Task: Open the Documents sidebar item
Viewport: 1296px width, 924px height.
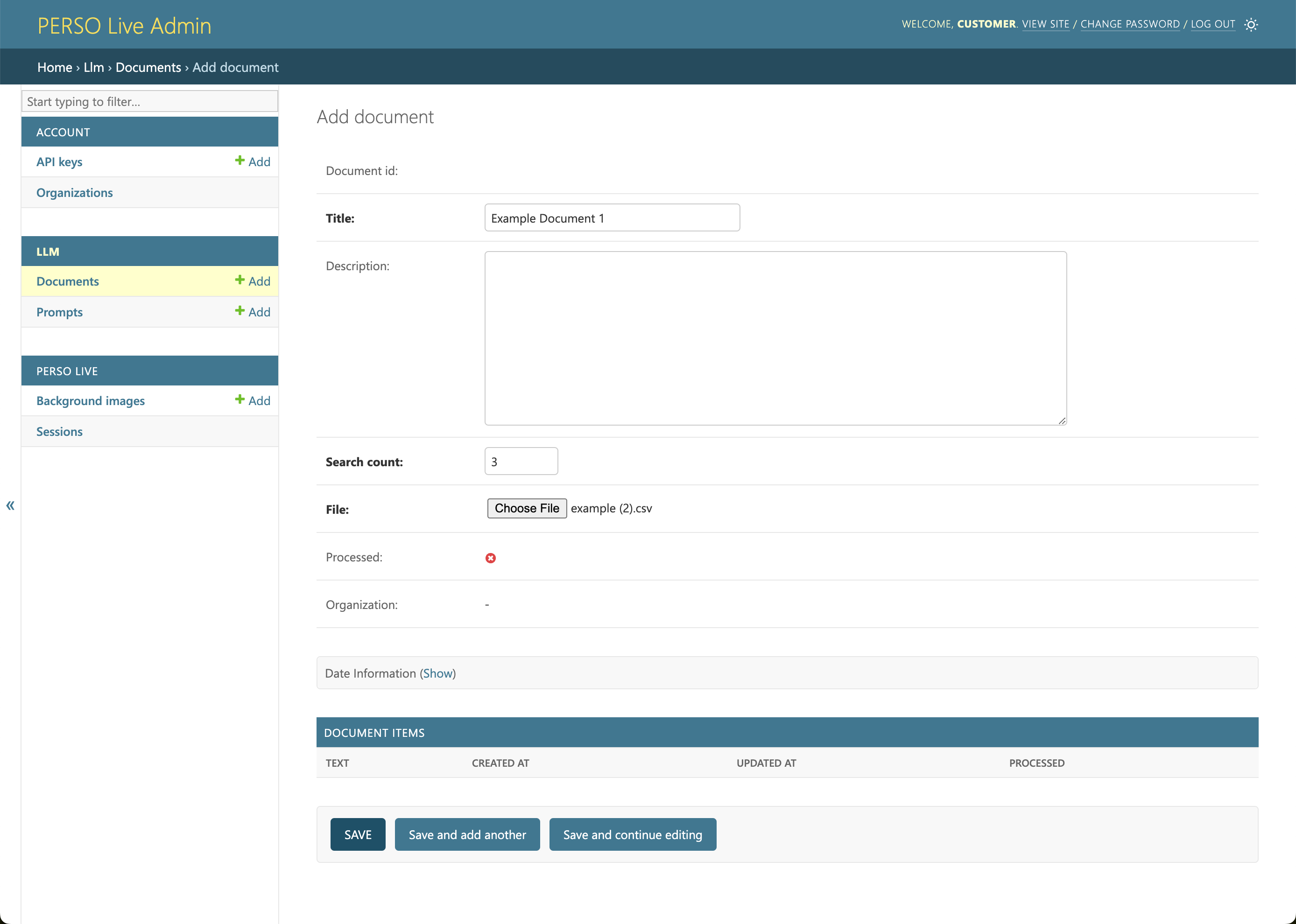Action: pos(68,281)
